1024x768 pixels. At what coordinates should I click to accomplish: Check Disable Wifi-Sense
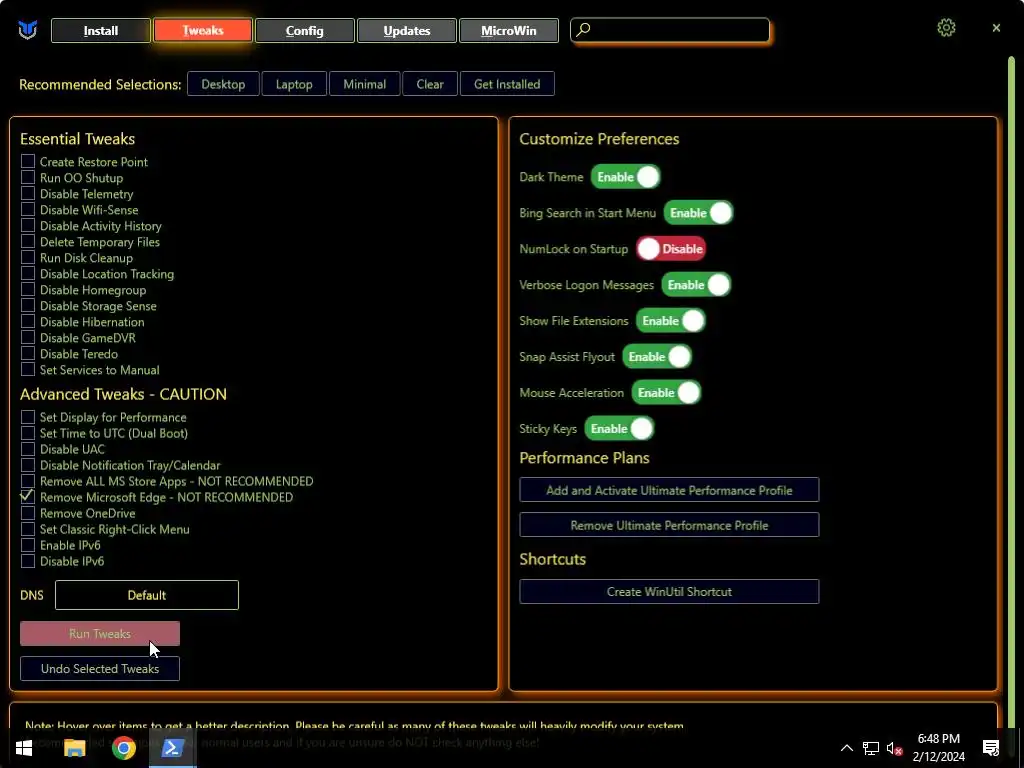27,209
